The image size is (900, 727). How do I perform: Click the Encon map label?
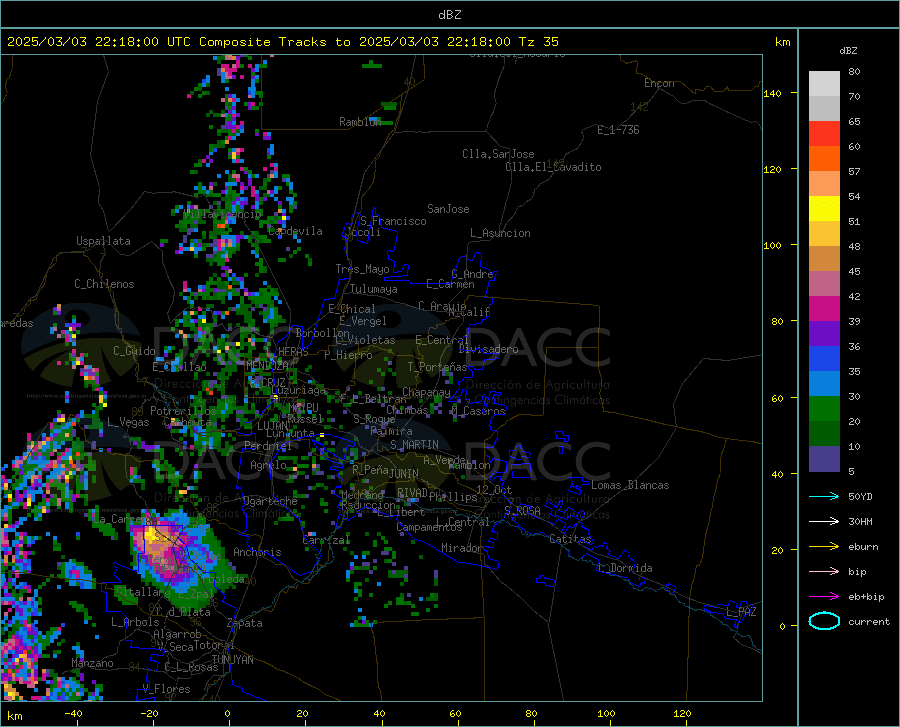[660, 83]
